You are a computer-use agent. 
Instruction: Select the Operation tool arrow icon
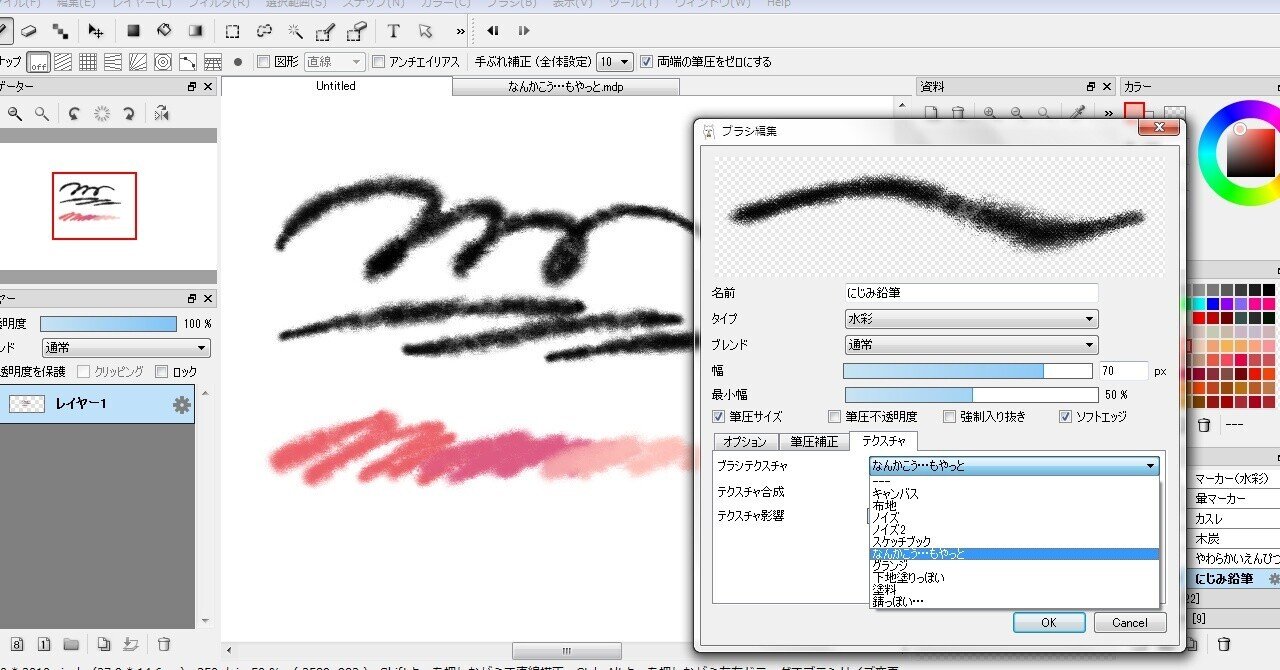[426, 31]
